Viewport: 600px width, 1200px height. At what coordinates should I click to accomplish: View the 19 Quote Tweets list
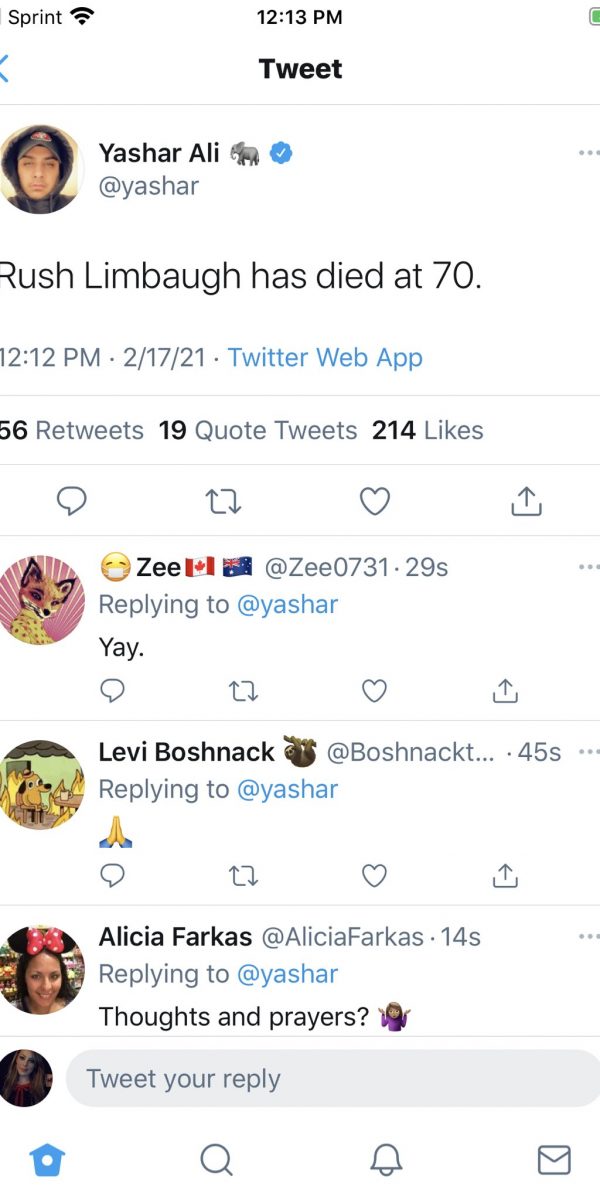258,430
